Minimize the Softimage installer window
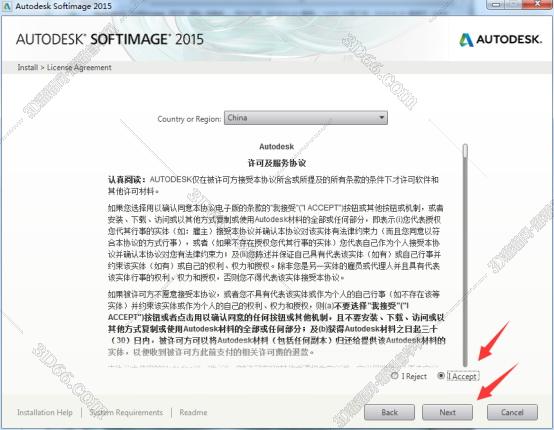Viewport: 554px width, 430px height. pos(496,5)
